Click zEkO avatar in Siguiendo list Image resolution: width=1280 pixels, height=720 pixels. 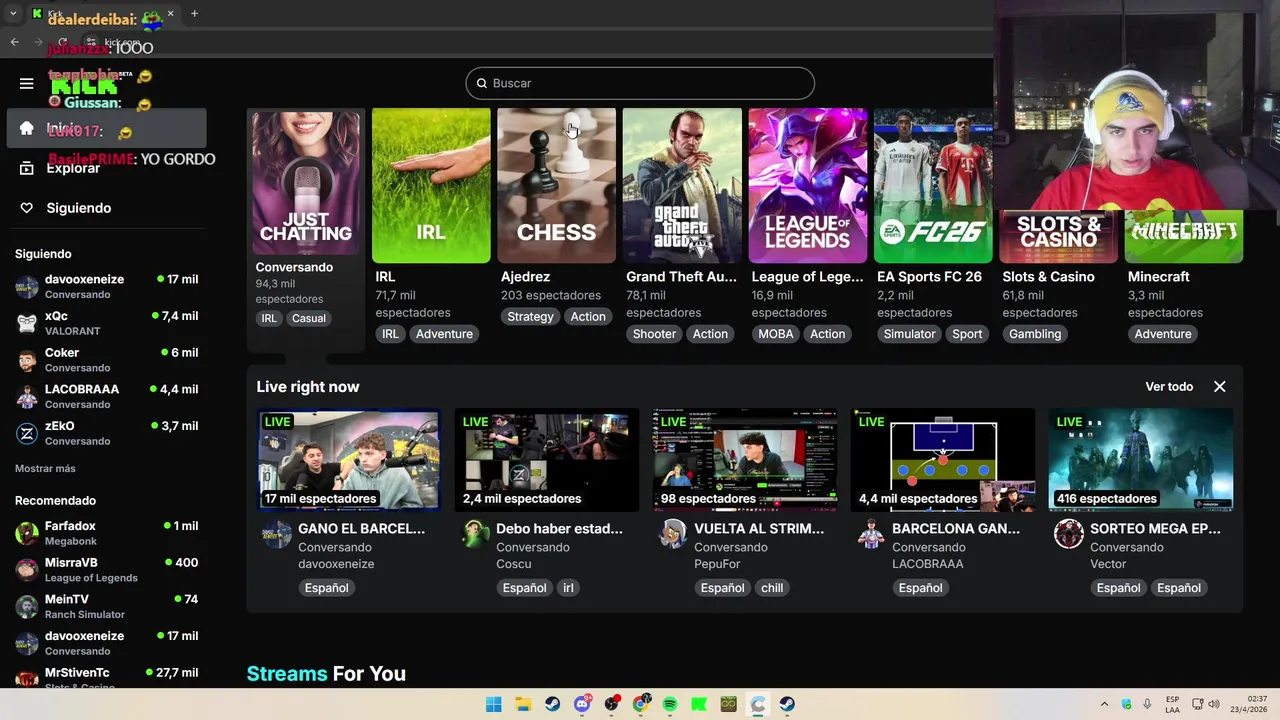click(27, 433)
